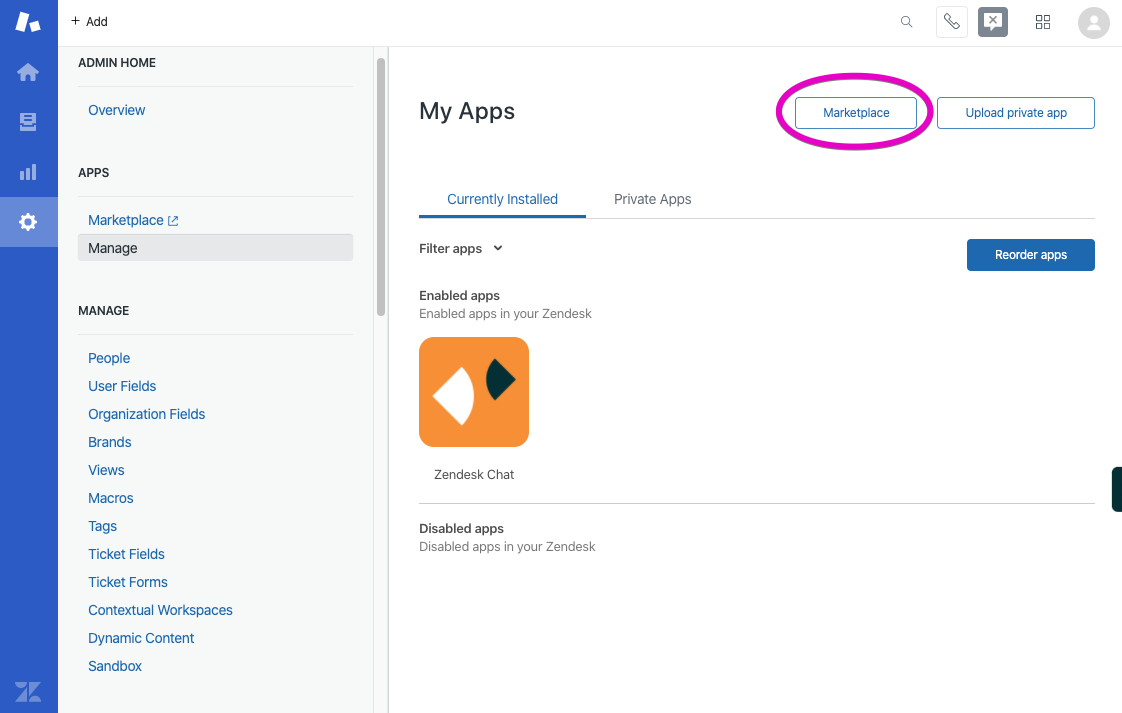Select the Admin gear icon

[28, 222]
